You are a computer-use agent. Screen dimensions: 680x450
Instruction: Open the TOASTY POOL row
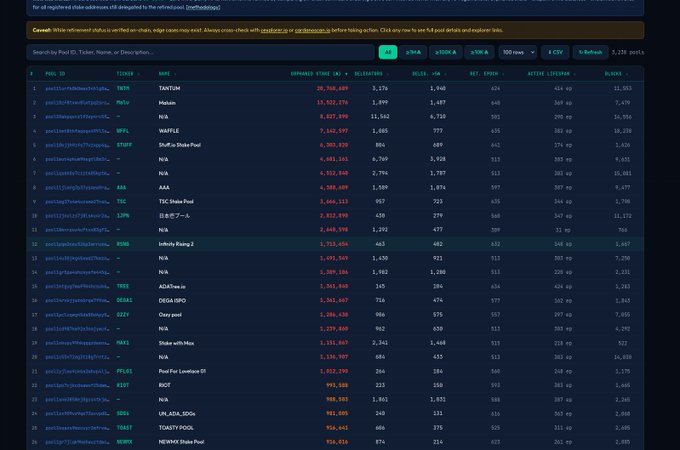335,428
